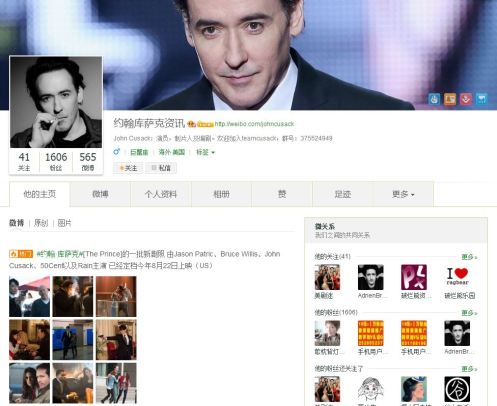Open the bottom-right photo of people walking

tap(116, 383)
